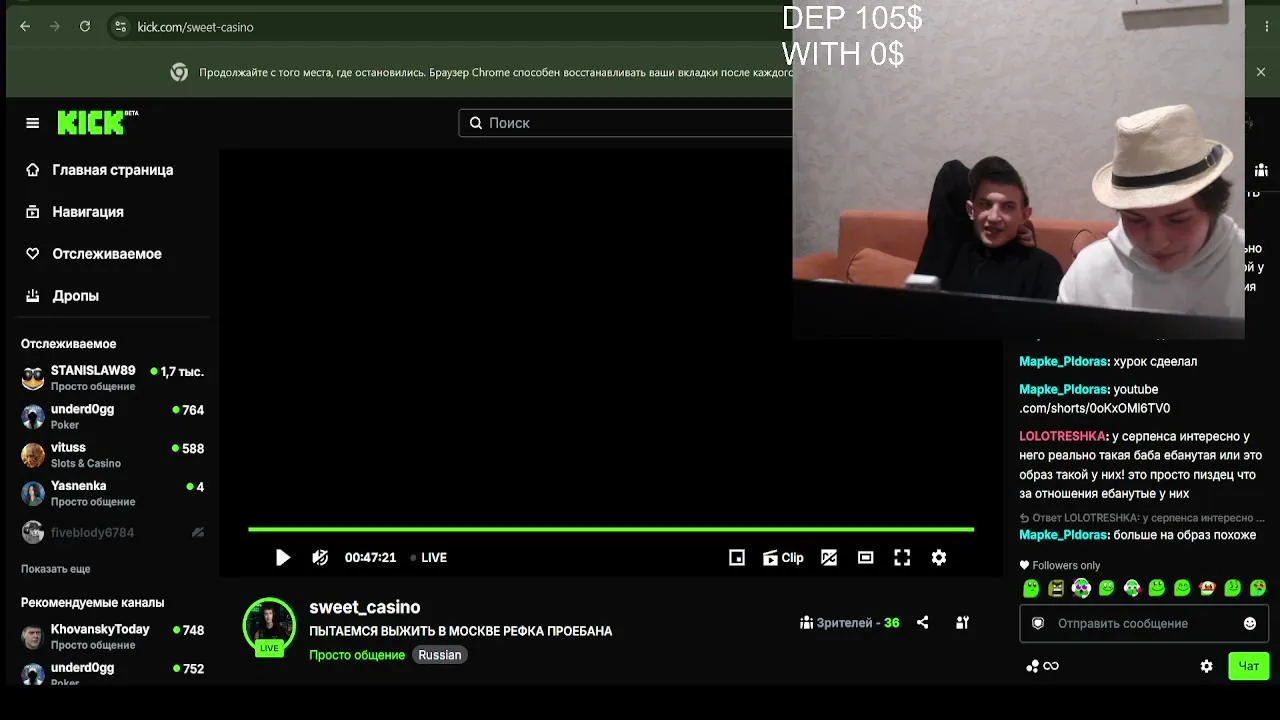This screenshot has width=1280, height=720.
Task: Click the crossed-out chart icon in player
Action: tap(829, 558)
